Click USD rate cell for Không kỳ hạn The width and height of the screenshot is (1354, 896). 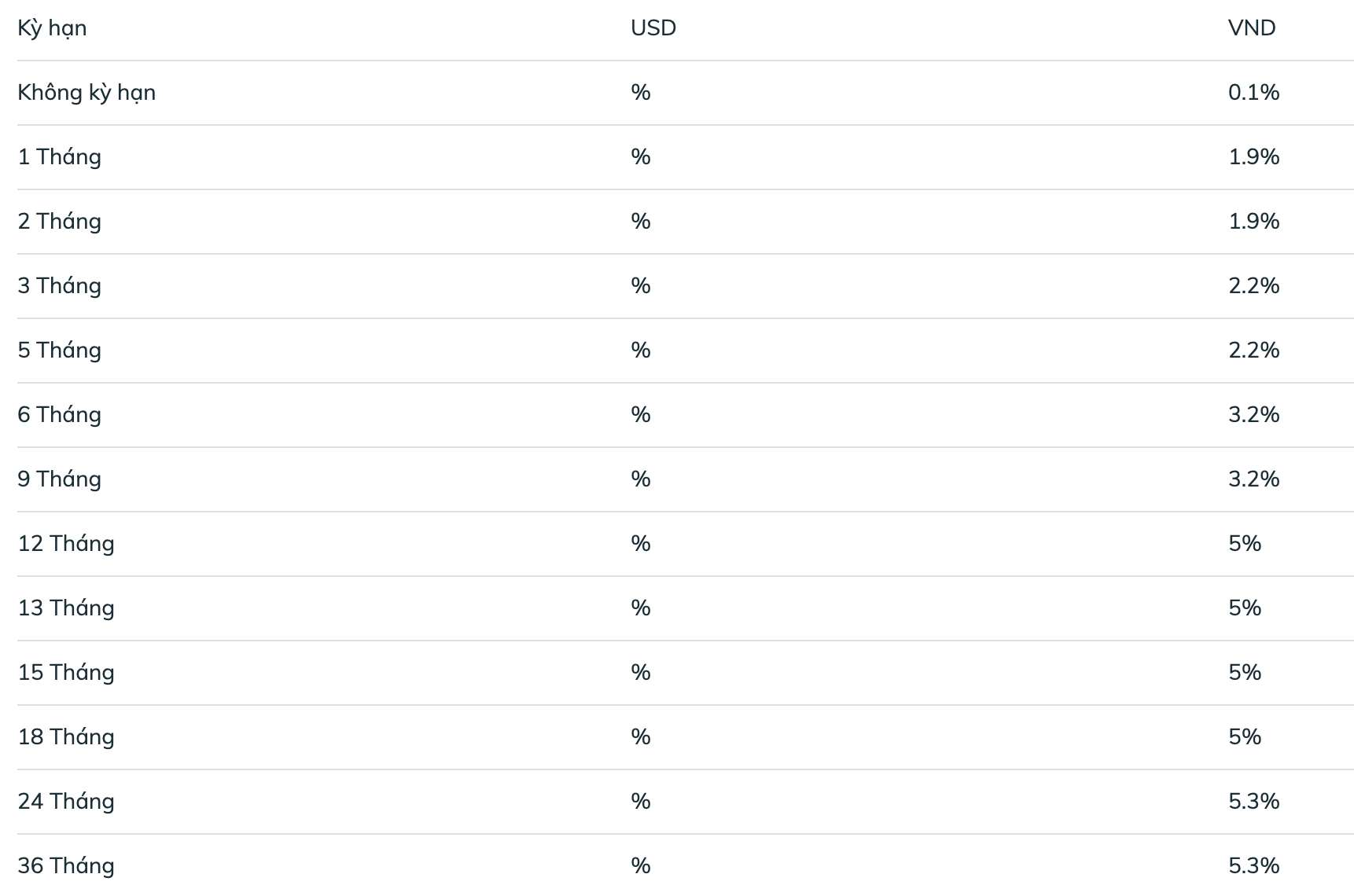click(640, 93)
